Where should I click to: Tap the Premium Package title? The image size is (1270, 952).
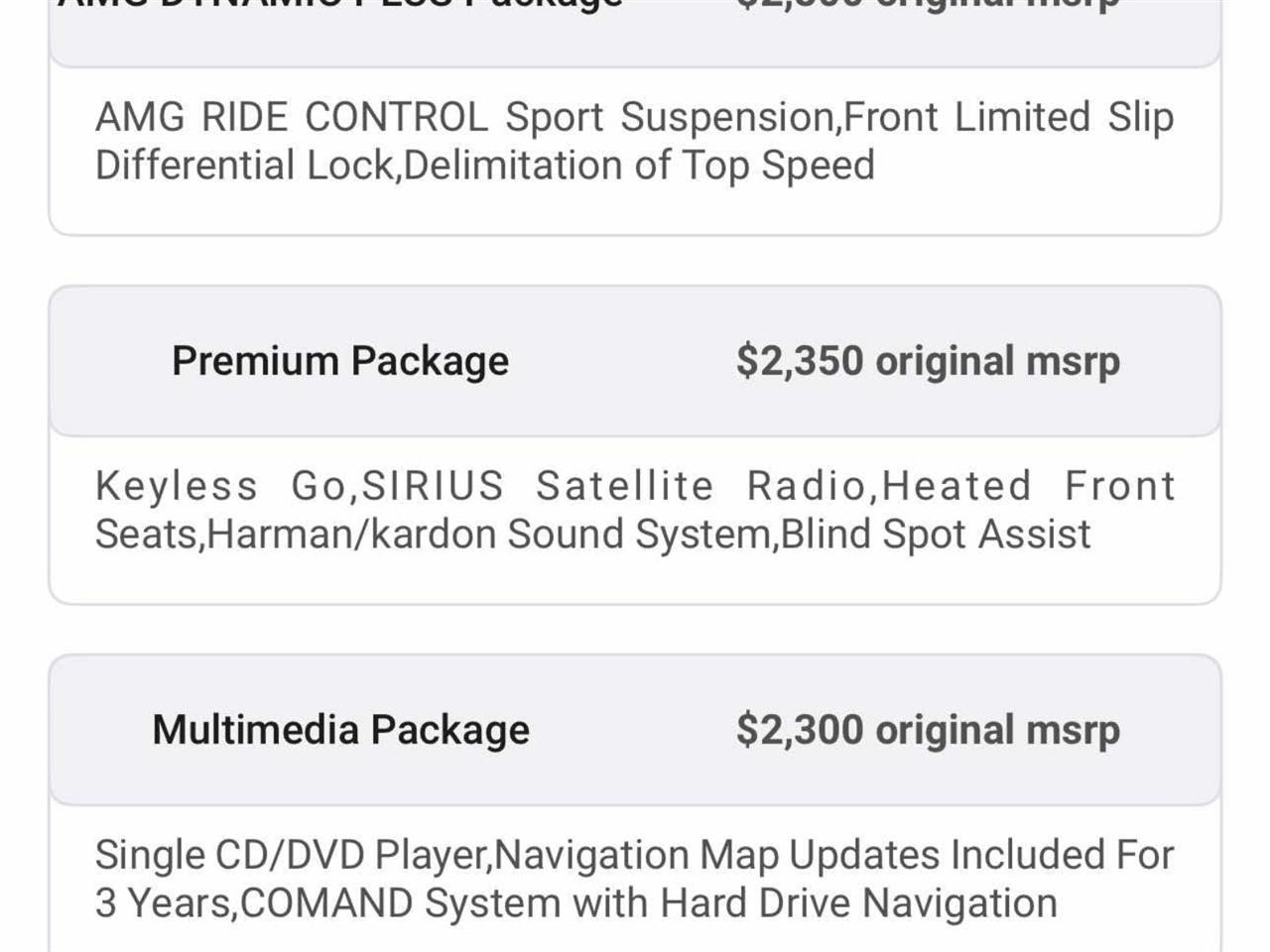(340, 361)
